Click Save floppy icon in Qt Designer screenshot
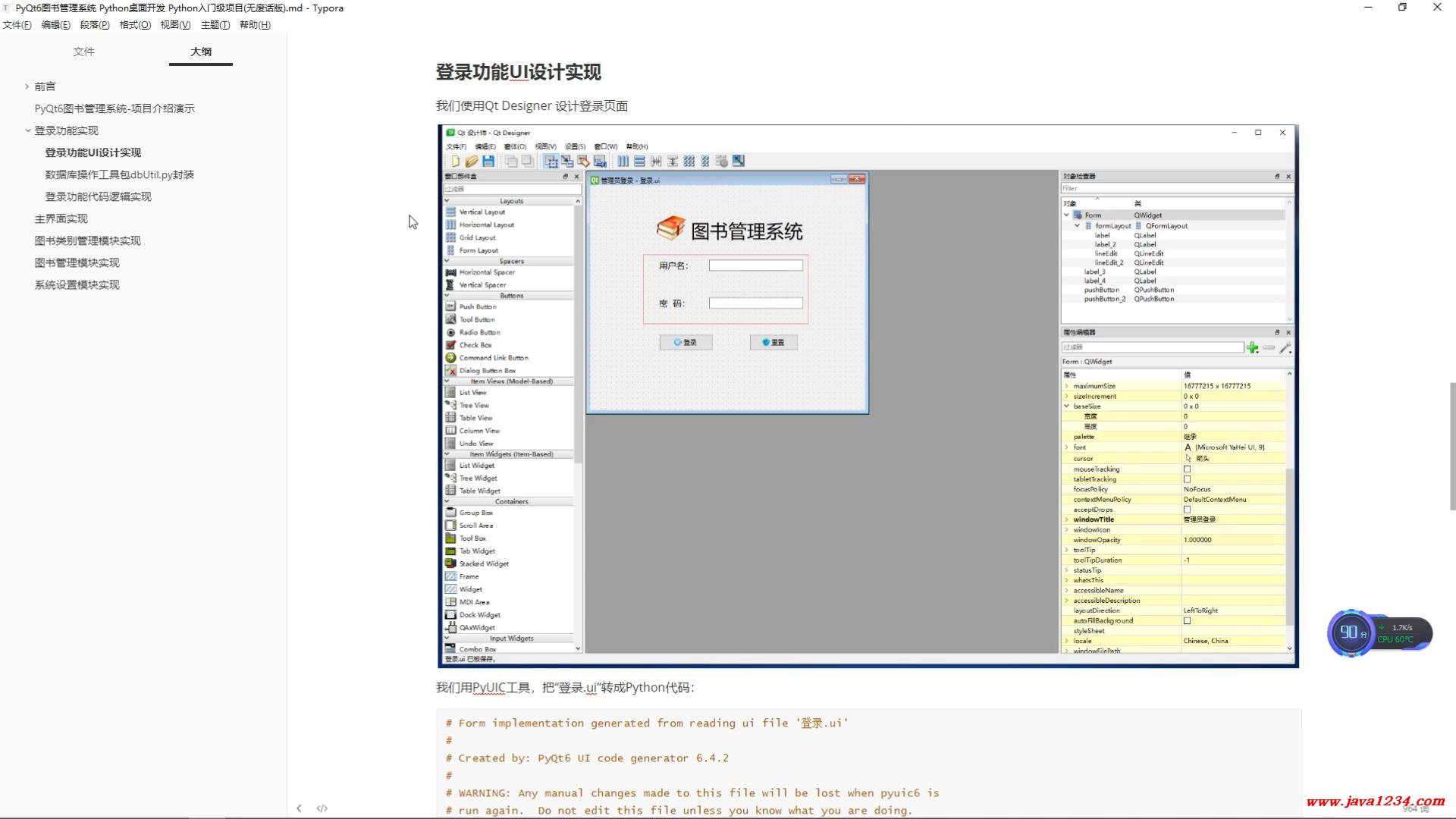This screenshot has width=1456, height=819. 488,161
